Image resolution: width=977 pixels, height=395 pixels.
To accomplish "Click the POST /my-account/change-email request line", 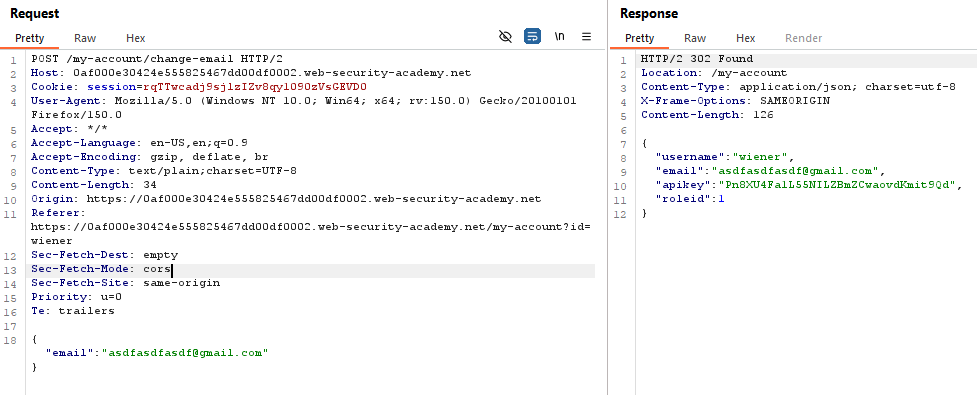I will point(157,59).
